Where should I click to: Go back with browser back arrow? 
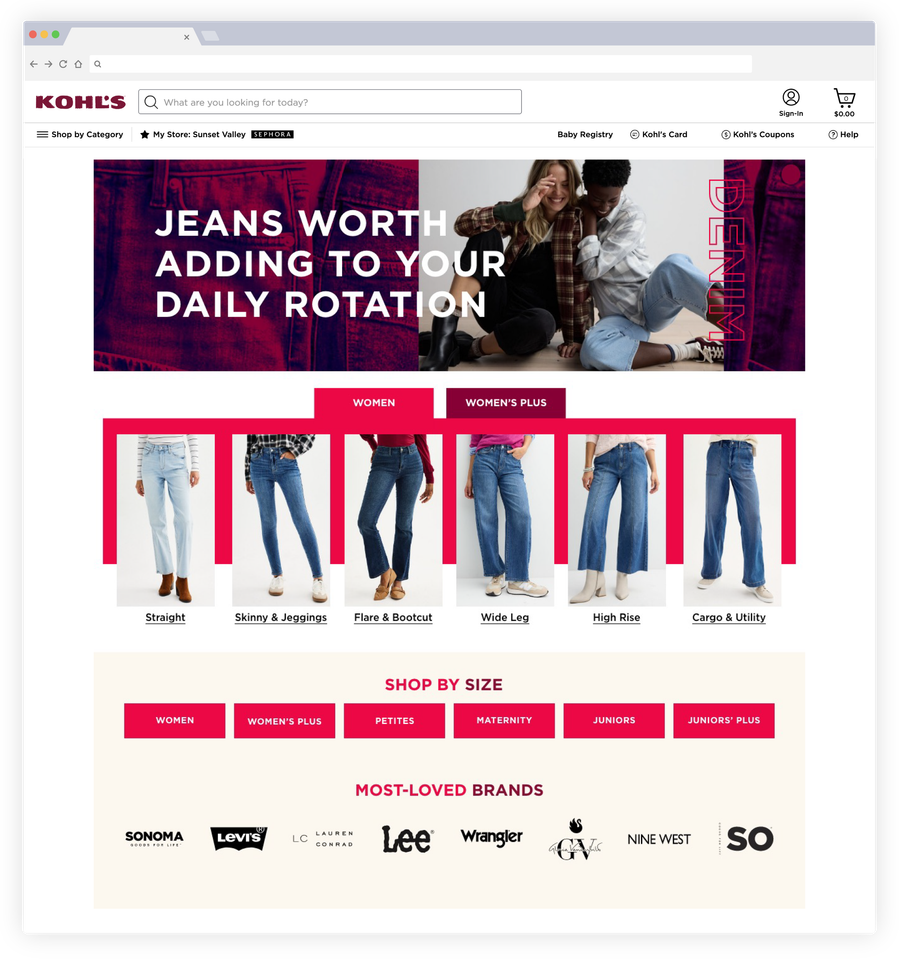[x=34, y=64]
